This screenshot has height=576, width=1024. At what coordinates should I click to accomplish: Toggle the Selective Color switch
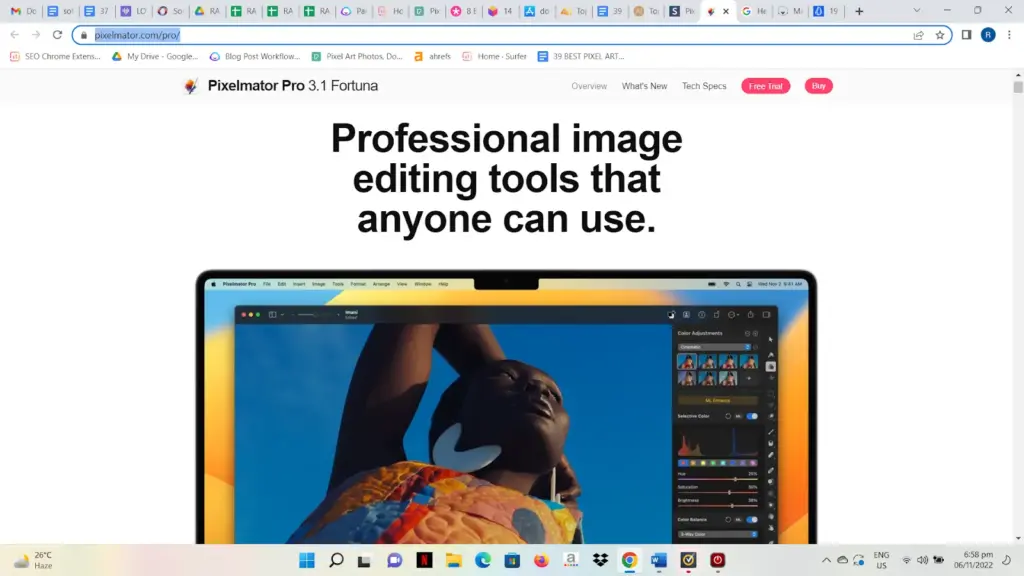[x=752, y=416]
